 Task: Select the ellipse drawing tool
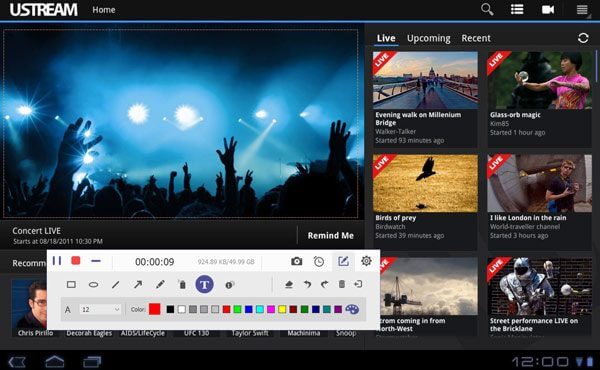[x=93, y=285]
